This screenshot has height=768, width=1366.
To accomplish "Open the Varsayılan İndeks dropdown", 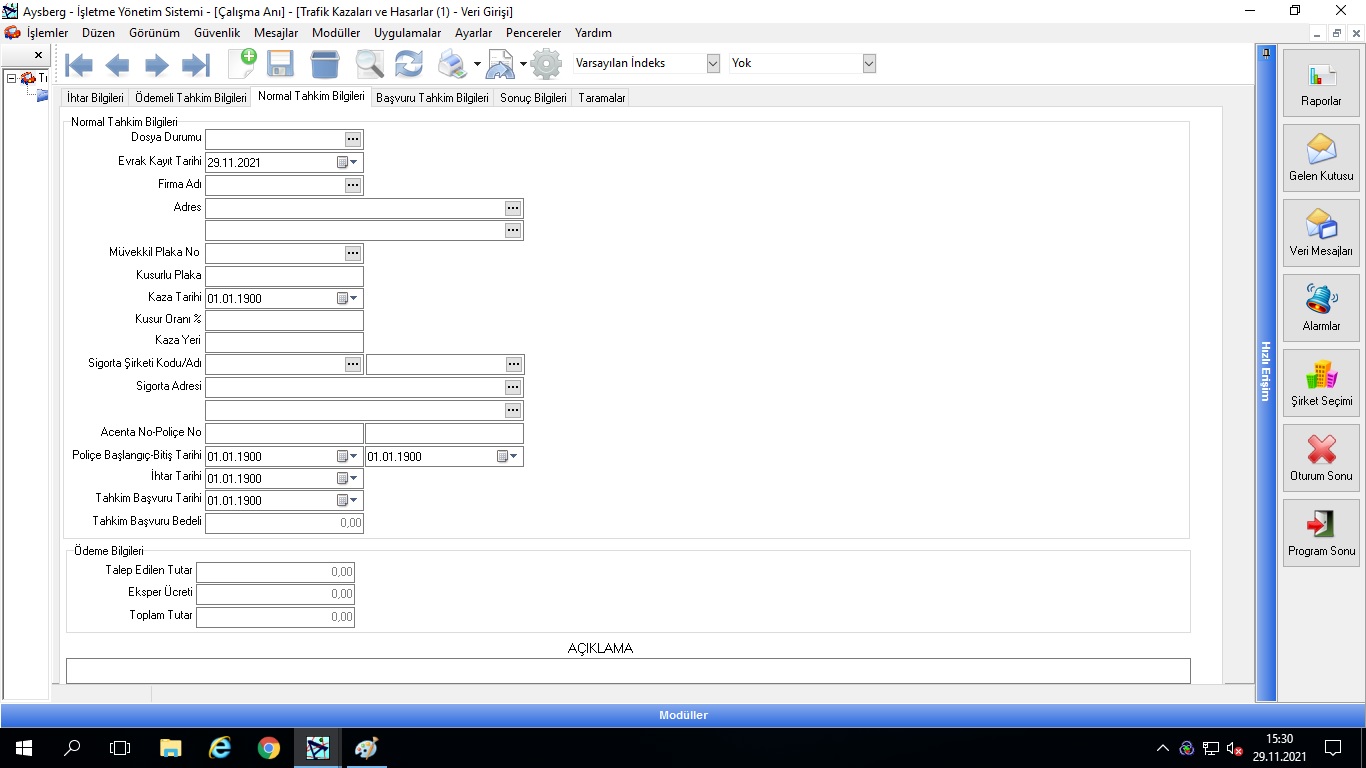I will (x=713, y=63).
